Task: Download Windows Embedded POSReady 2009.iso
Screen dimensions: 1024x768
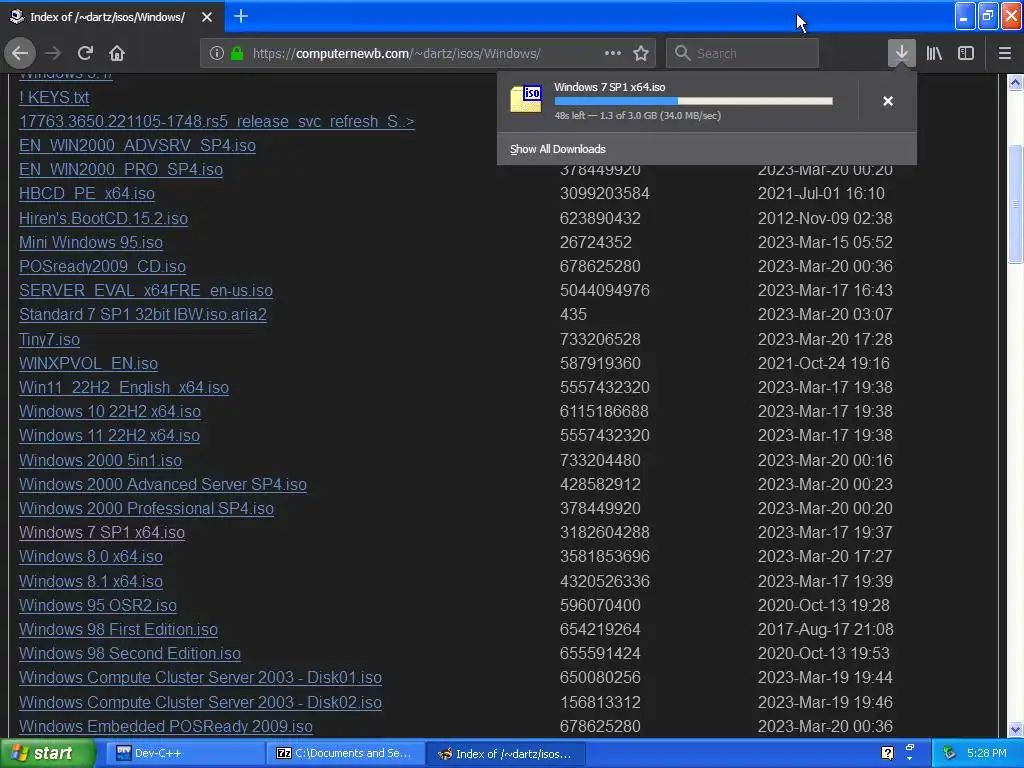Action: pos(166,727)
